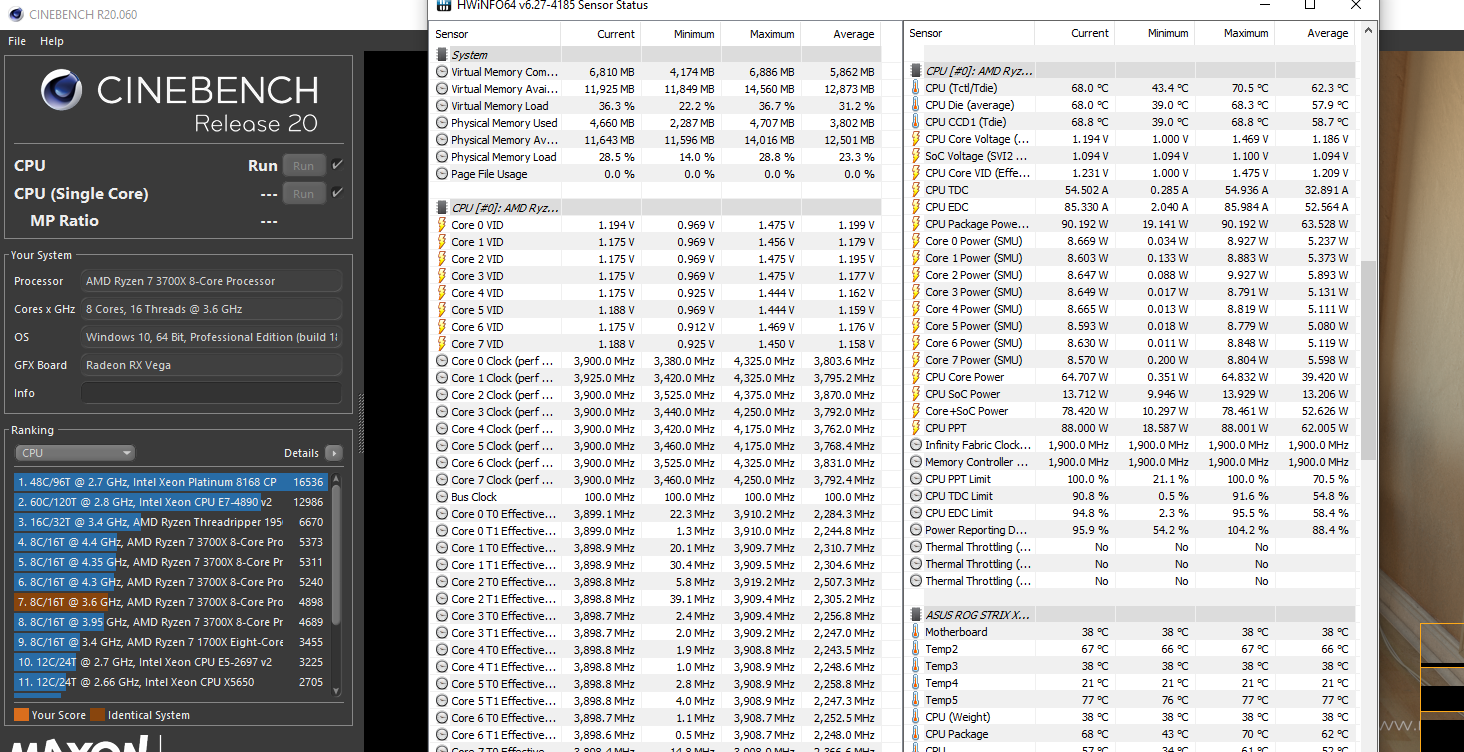Image resolution: width=1464 pixels, height=752 pixels.
Task: Click the Physical Memory Used row icon
Action: [x=442, y=123]
